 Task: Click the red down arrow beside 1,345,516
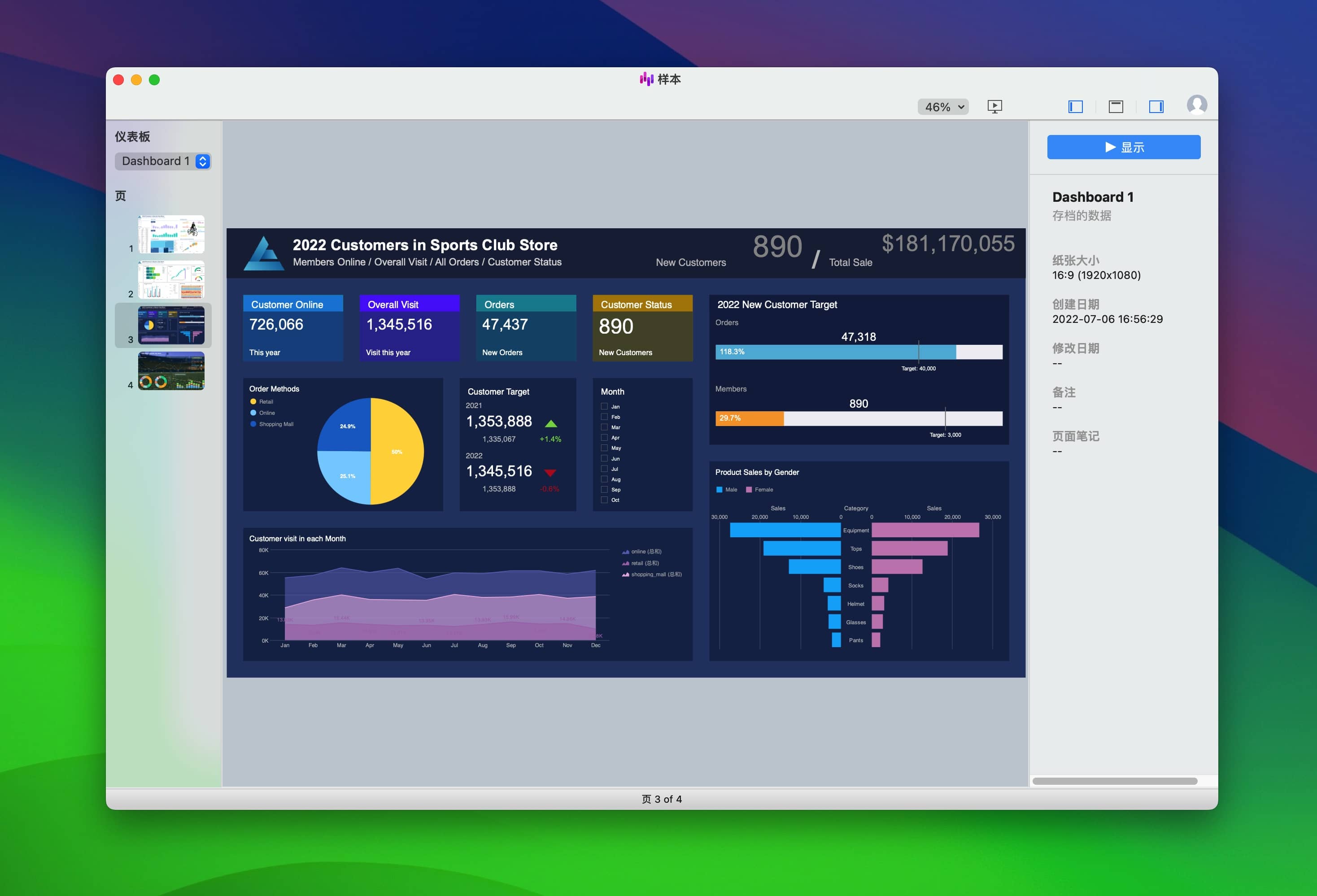[549, 473]
